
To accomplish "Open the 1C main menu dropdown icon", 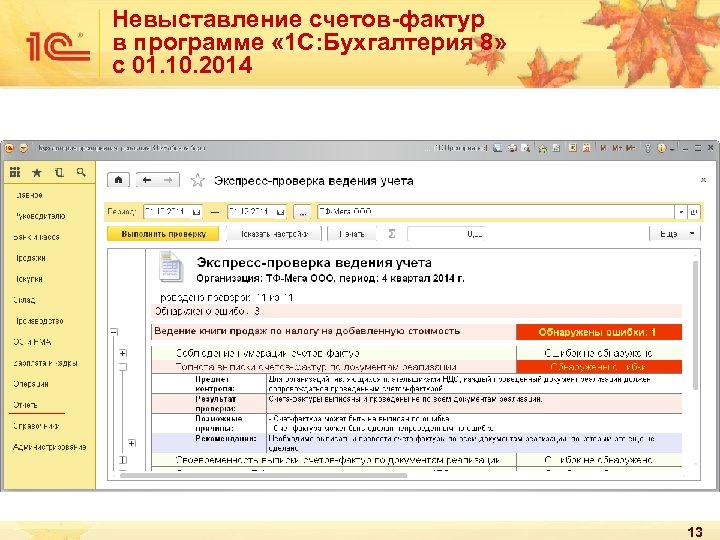I will [x=24, y=148].
